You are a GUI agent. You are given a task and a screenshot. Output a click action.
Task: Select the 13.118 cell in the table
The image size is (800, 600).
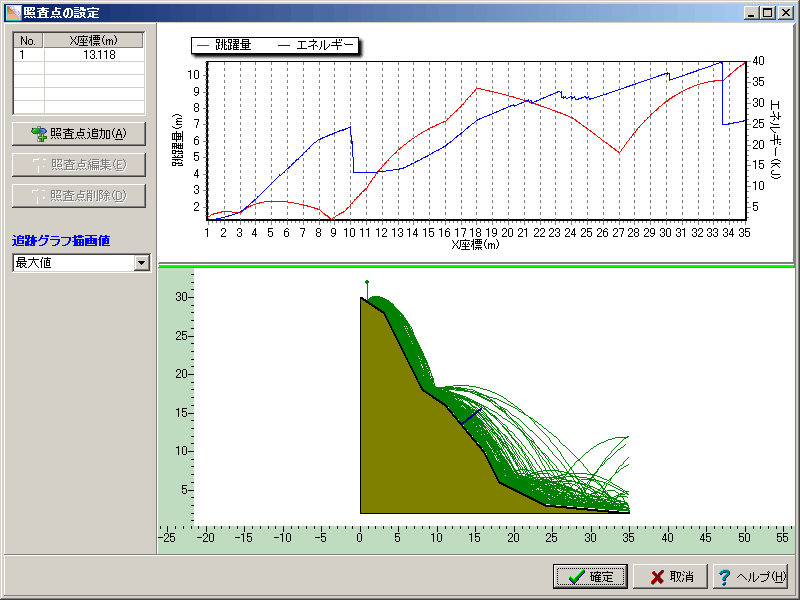click(94, 55)
